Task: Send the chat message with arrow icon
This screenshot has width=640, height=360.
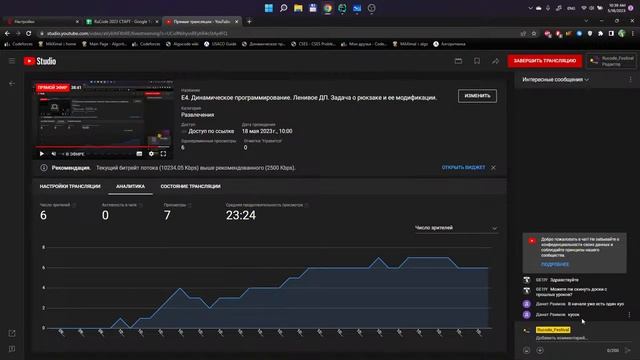Action: (627, 351)
